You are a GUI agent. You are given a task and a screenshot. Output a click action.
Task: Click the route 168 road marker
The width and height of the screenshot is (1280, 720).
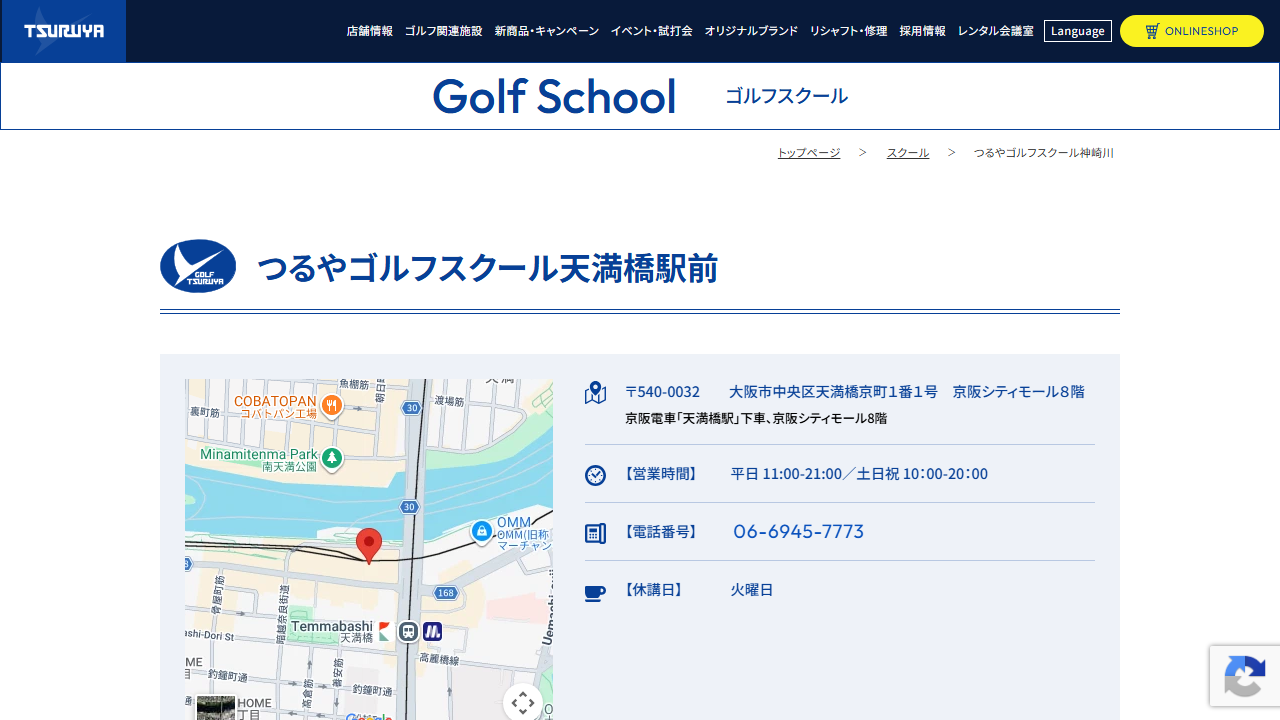point(446,593)
